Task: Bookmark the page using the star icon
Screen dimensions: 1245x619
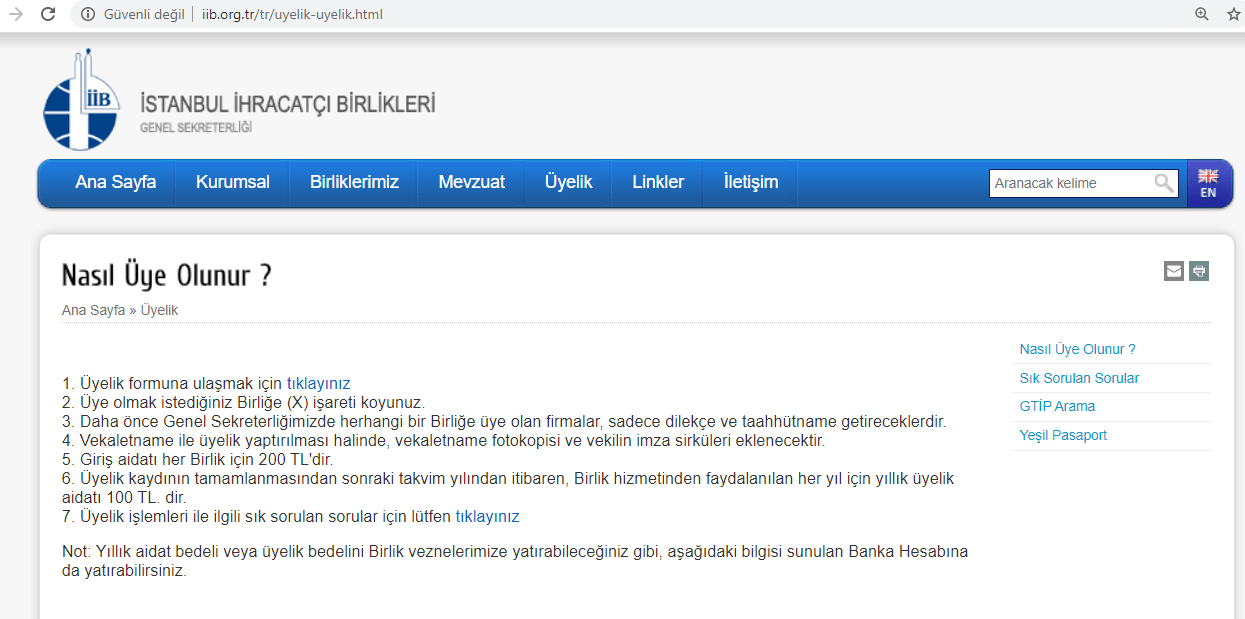Action: click(x=1233, y=16)
